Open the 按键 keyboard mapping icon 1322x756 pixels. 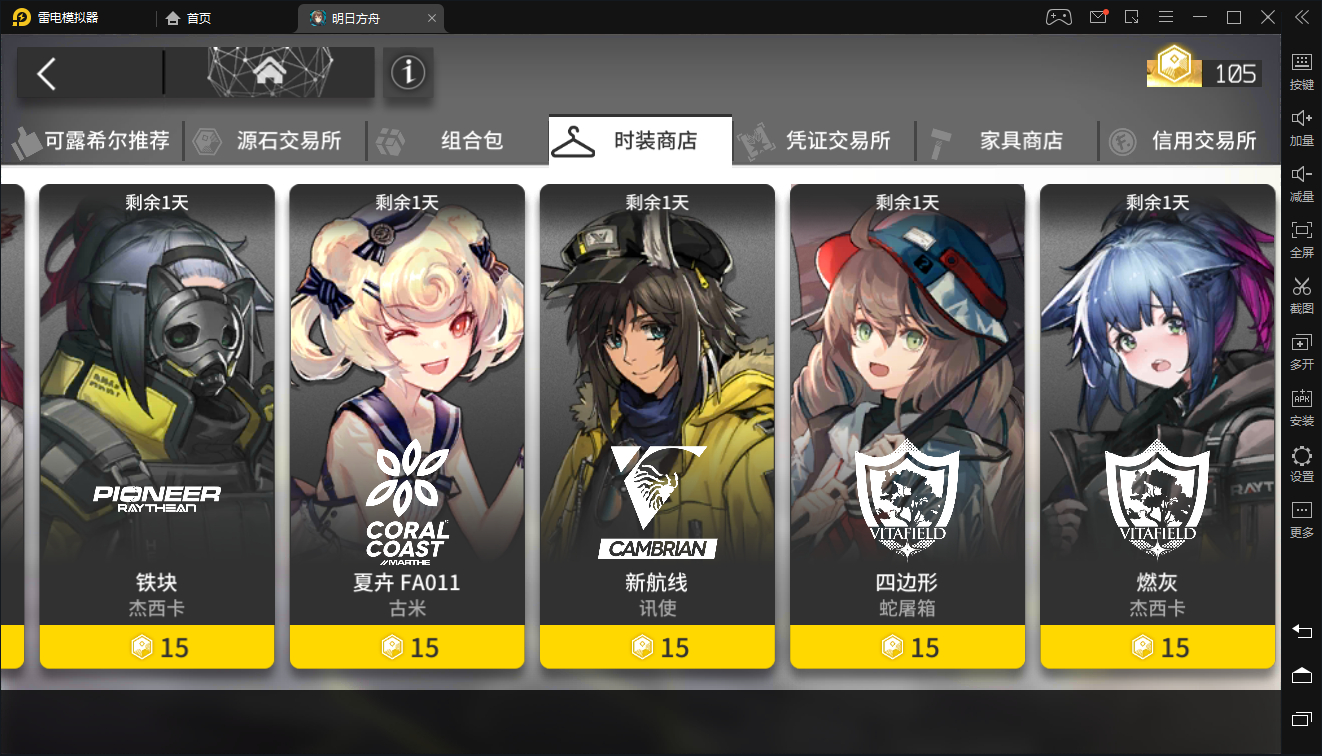click(1301, 71)
